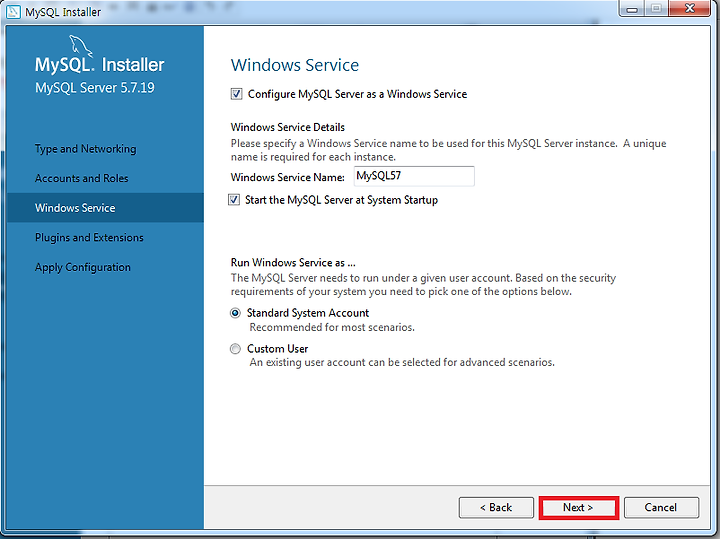Click the Windows Service Details label
720x539 pixels.
point(287,127)
